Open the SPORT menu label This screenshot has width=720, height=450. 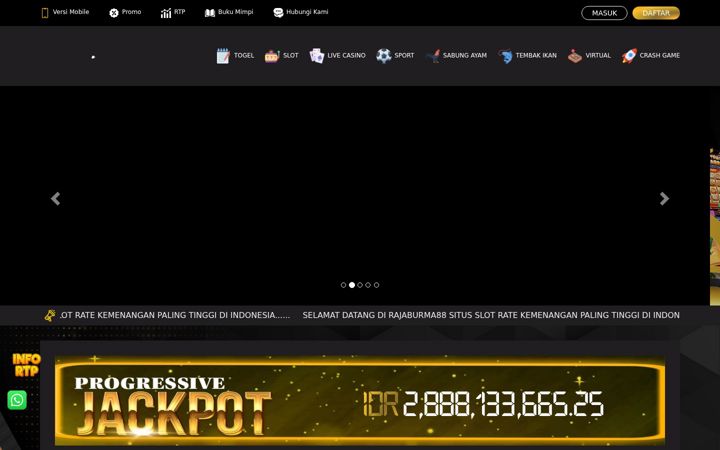[404, 56]
